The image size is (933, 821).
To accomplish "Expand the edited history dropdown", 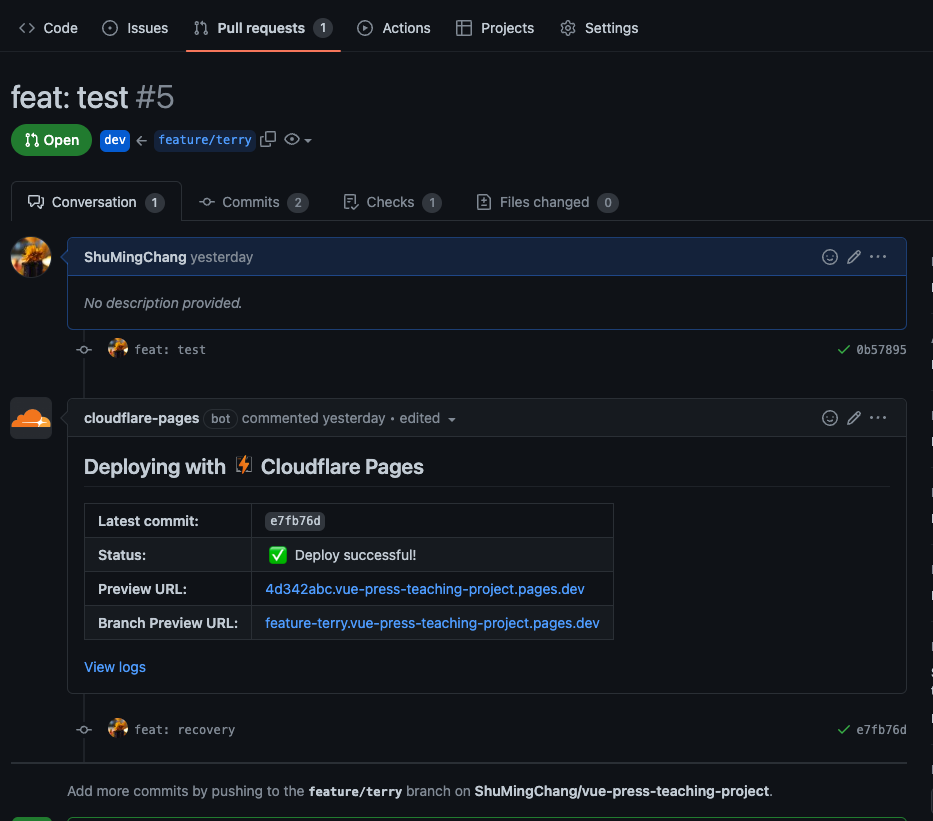I will pyautogui.click(x=427, y=419).
